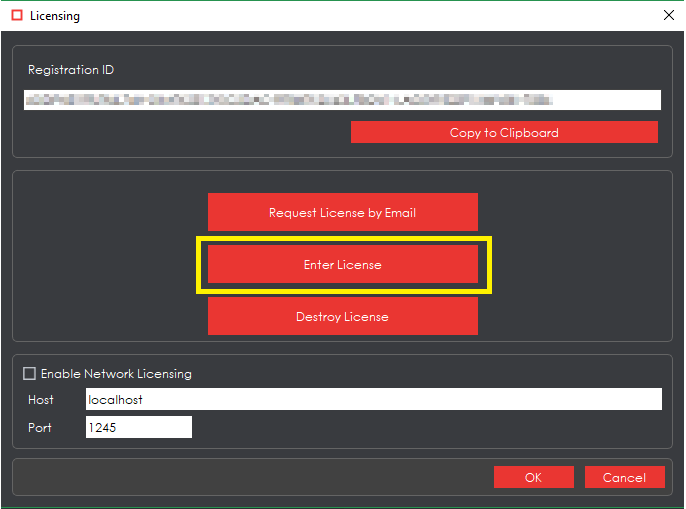Click Request License by Email
Image resolution: width=686 pixels, height=509 pixels.
point(342,212)
